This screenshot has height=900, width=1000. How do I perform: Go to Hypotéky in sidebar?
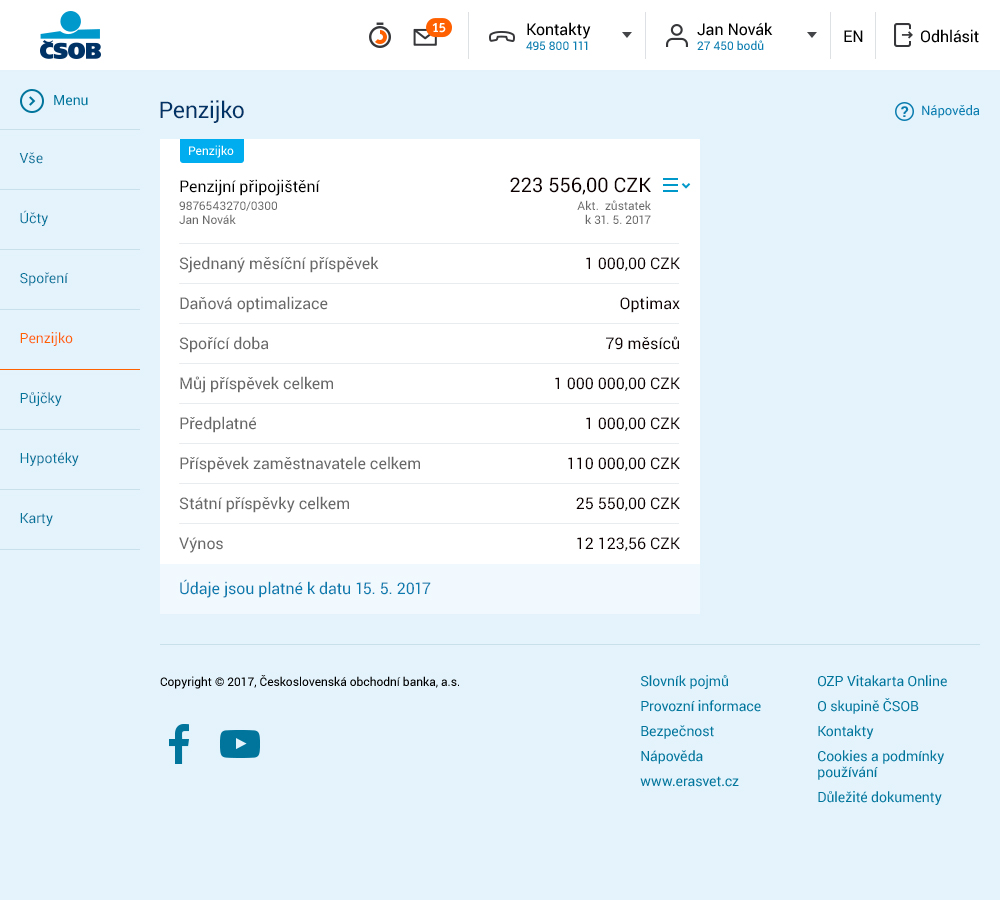[x=49, y=458]
